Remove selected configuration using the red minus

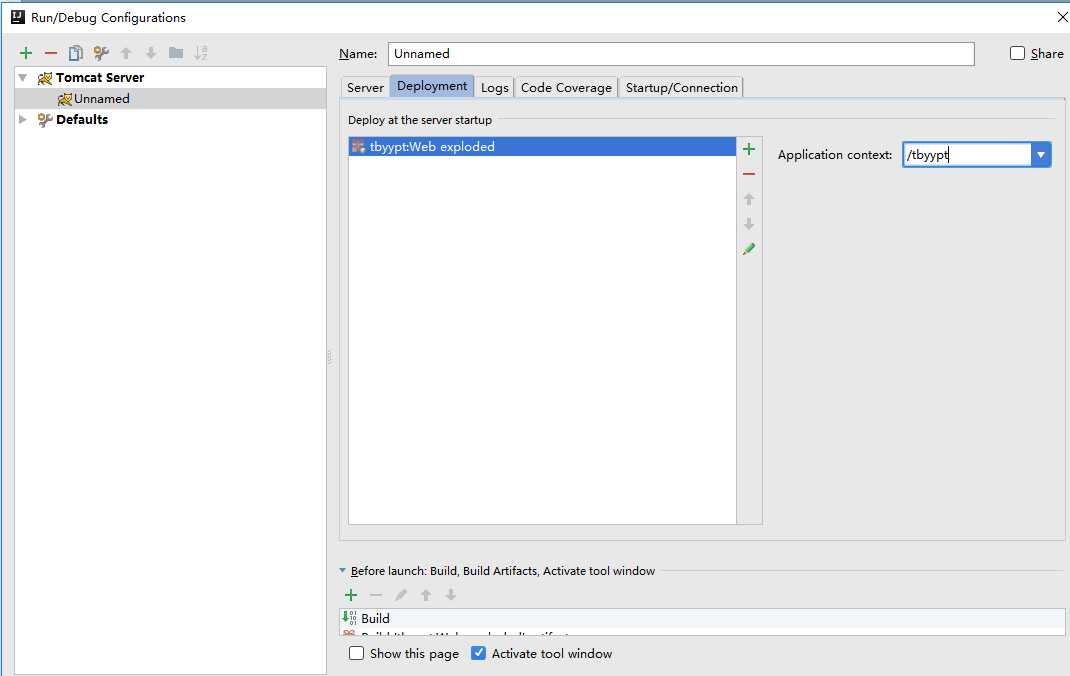pyautogui.click(x=50, y=53)
